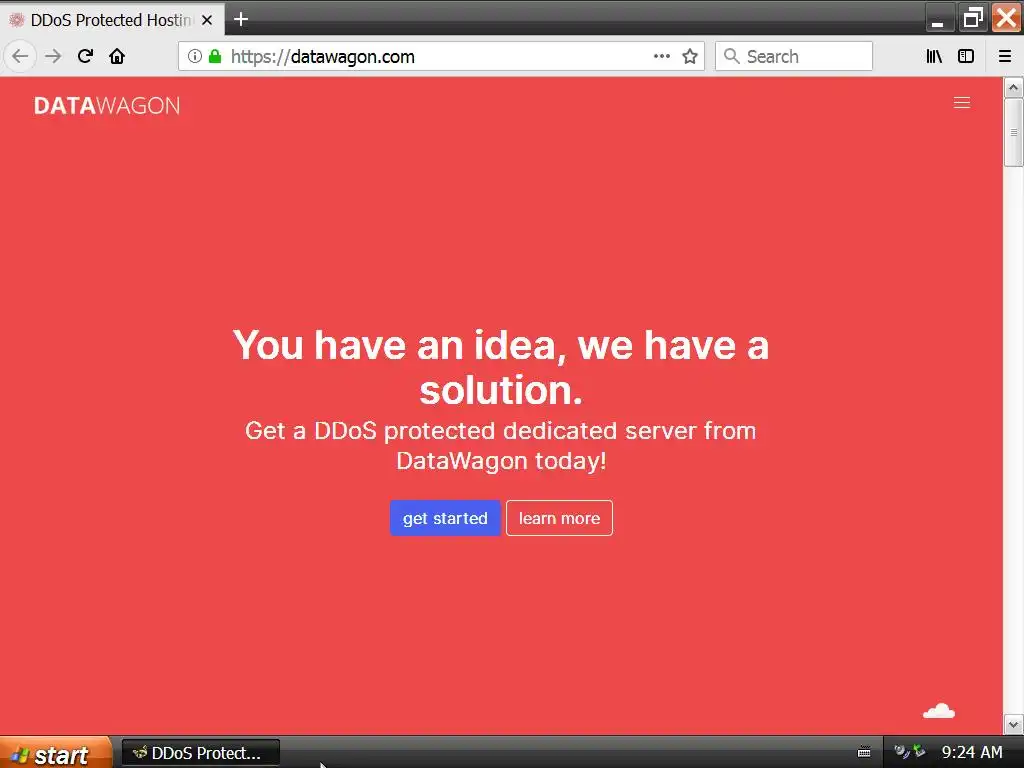Open DataWagon site navigation hamburger menu
Viewport: 1024px width, 768px height.
[x=961, y=103]
